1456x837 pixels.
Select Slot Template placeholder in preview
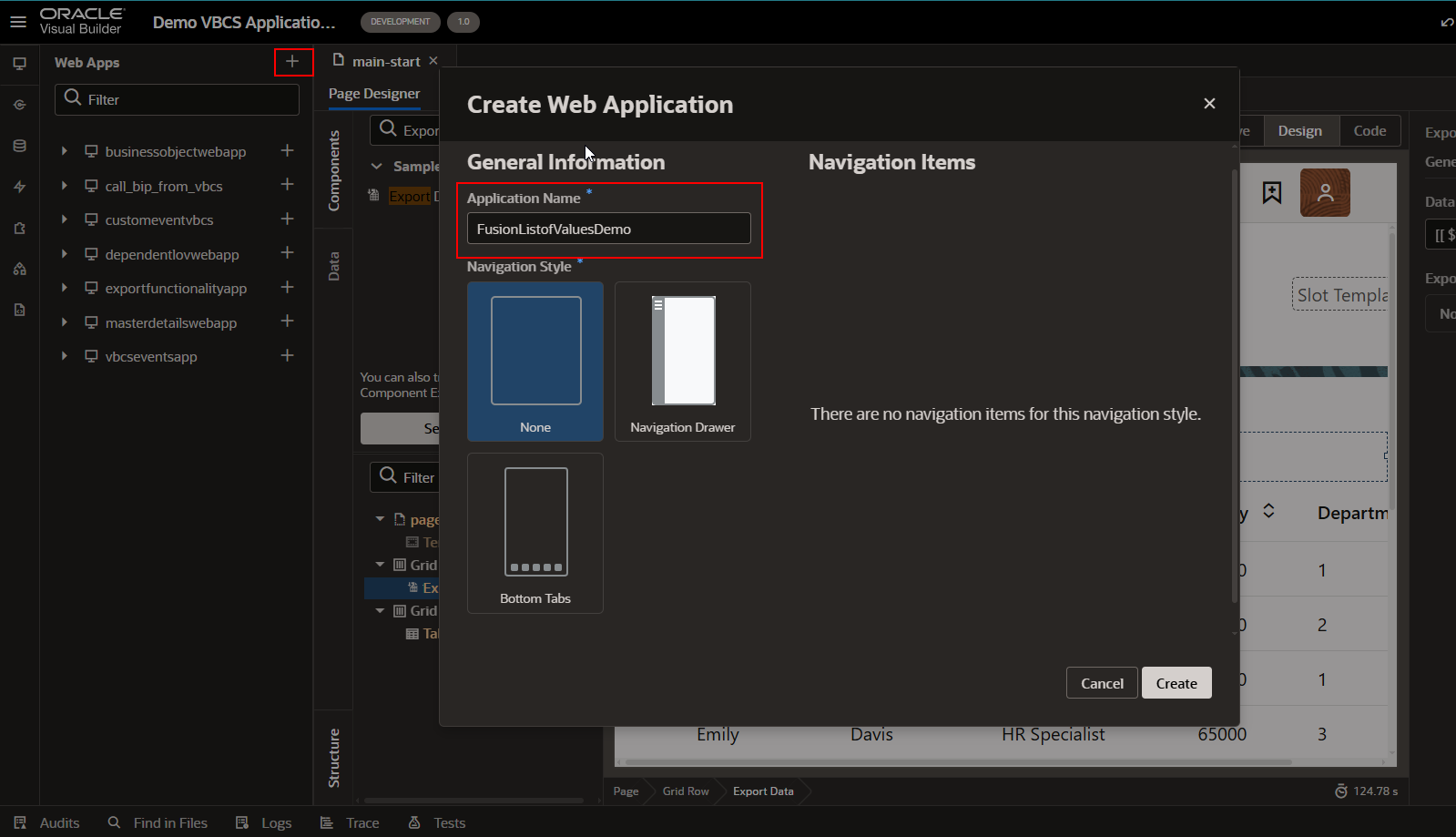[x=1340, y=294]
